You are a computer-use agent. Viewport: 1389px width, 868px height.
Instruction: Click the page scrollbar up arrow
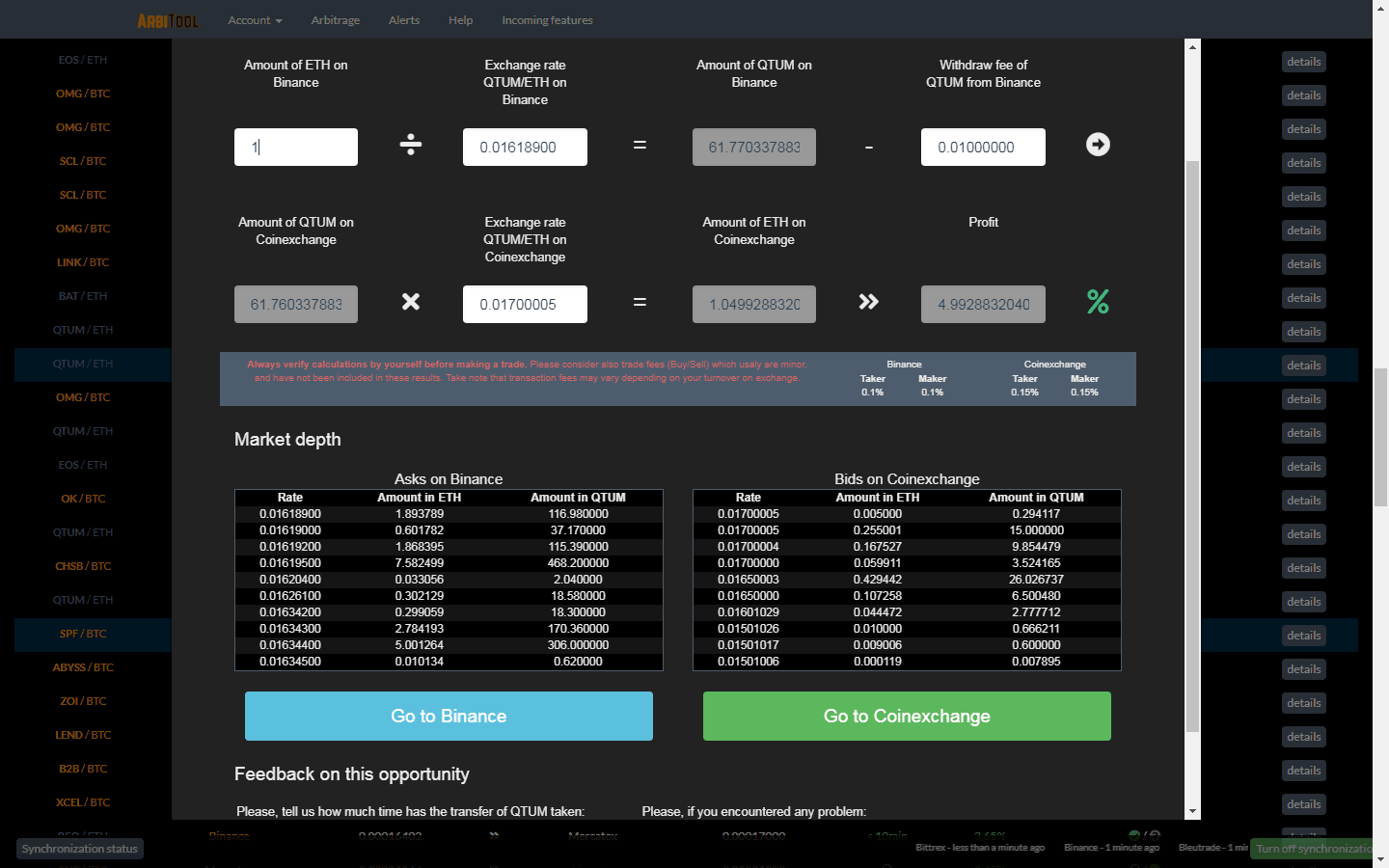point(1381,7)
